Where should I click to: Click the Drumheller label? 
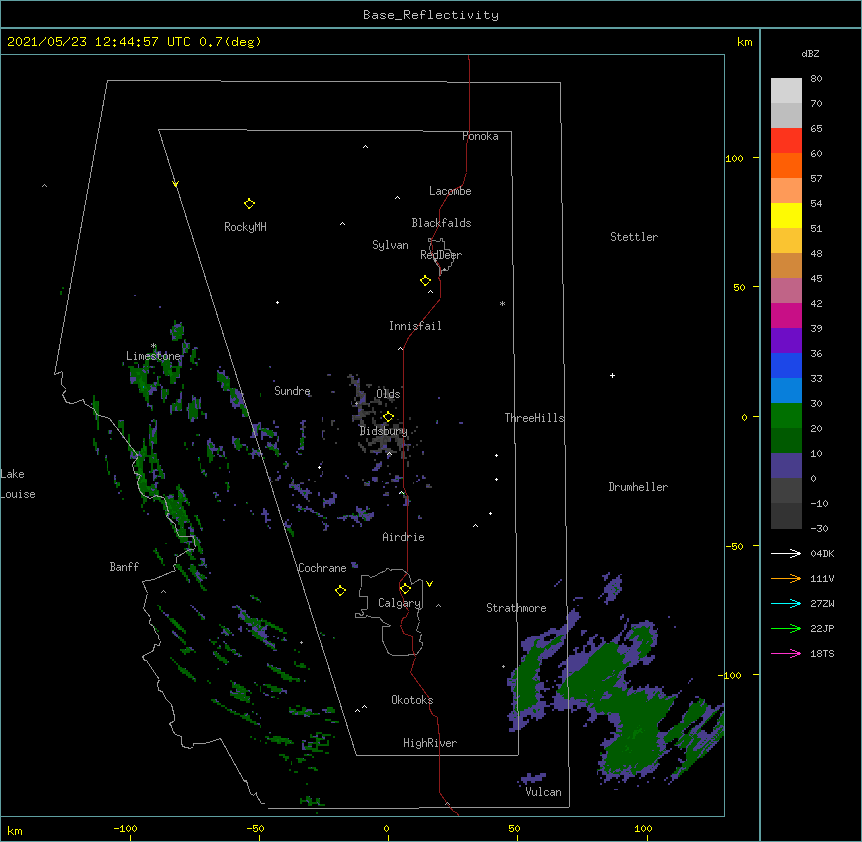[638, 487]
